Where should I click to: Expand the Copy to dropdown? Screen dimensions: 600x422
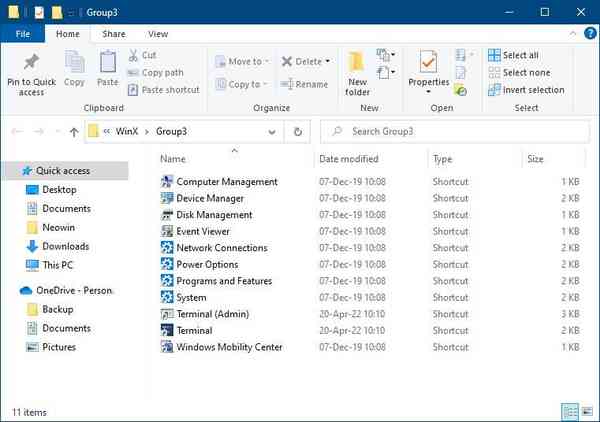[266, 85]
